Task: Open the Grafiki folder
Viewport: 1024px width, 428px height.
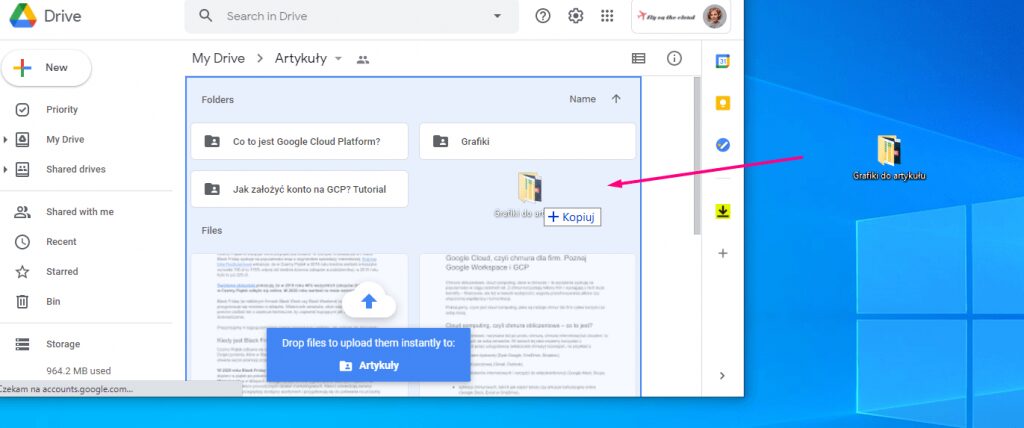Action: 527,141
